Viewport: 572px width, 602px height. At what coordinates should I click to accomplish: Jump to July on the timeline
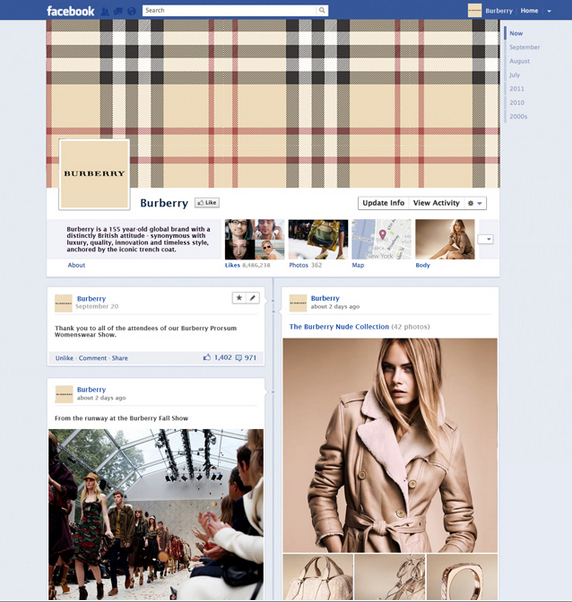[x=514, y=75]
